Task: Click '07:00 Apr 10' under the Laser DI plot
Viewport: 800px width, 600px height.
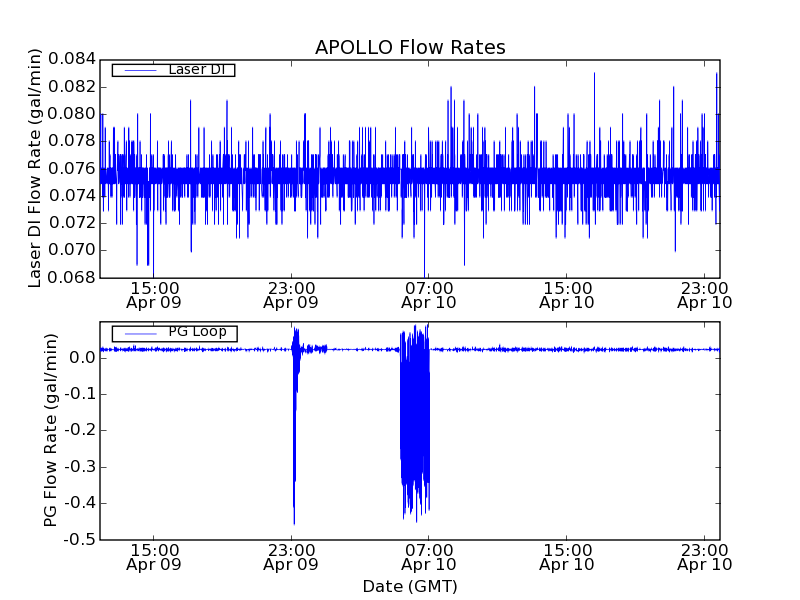Action: click(429, 295)
